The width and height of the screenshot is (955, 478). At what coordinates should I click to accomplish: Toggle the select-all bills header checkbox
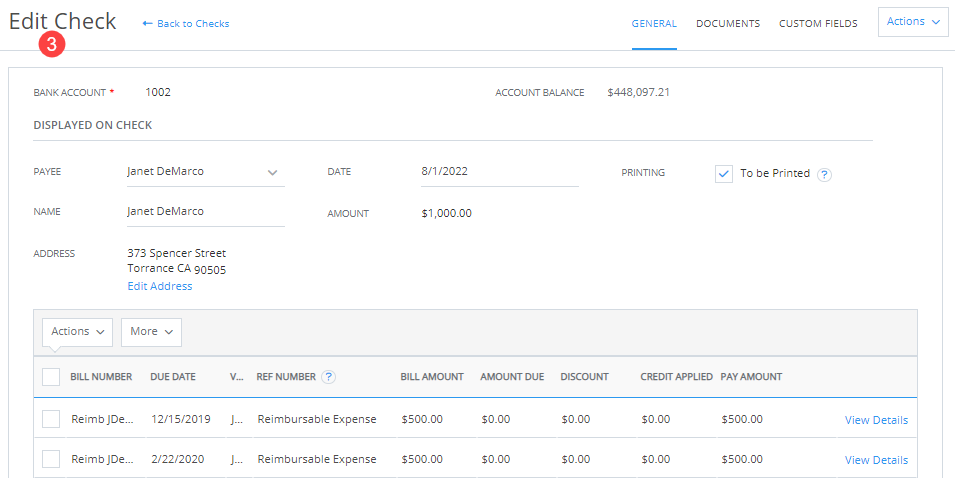coord(51,377)
